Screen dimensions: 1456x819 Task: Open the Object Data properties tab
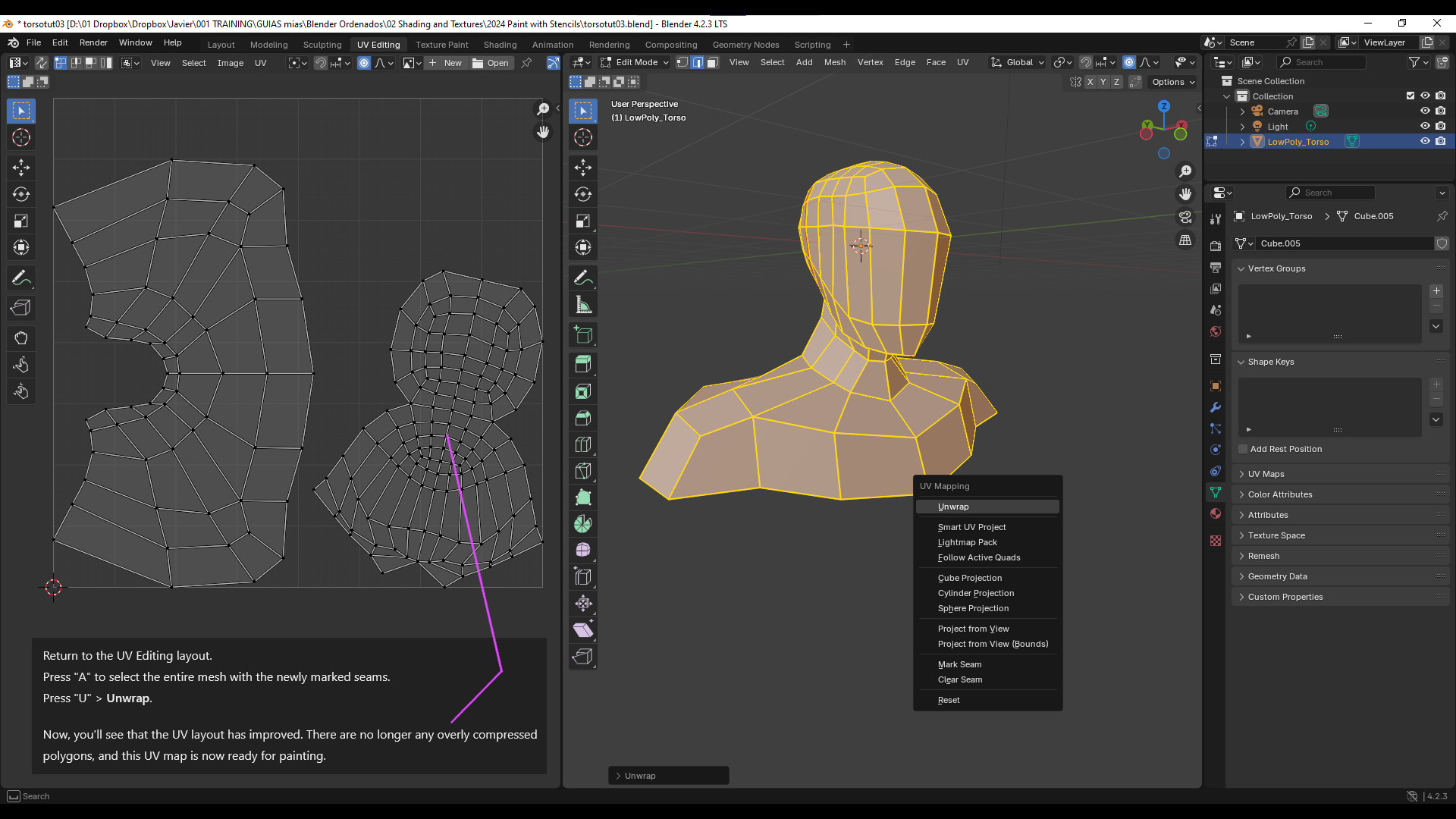coord(1216,492)
